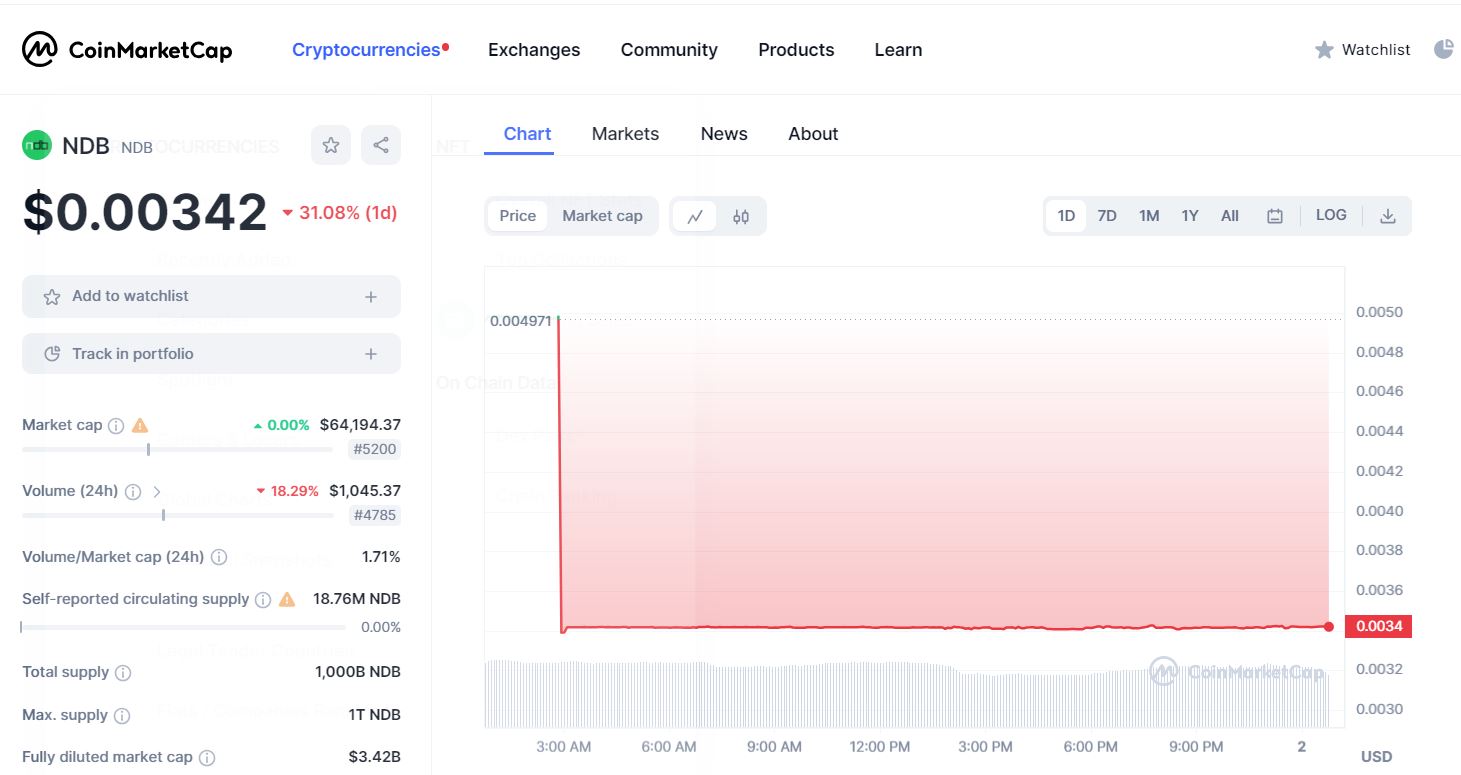Click the 1T NDB max supply value
The width and height of the screenshot is (1461, 775).
(x=374, y=715)
